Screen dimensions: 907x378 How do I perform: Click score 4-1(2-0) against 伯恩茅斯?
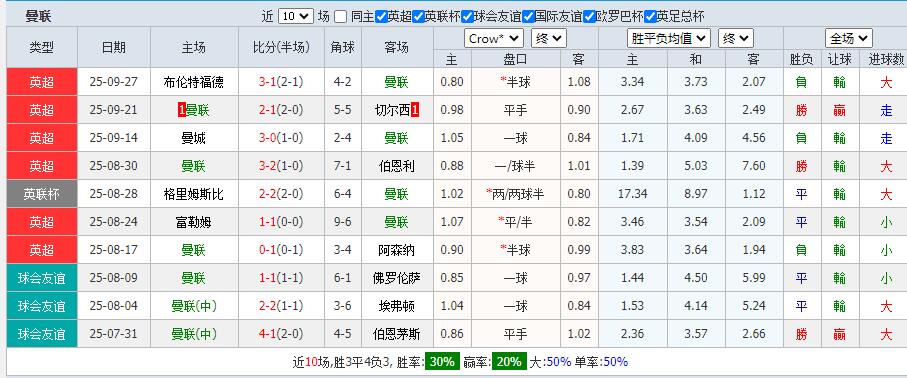point(281,334)
